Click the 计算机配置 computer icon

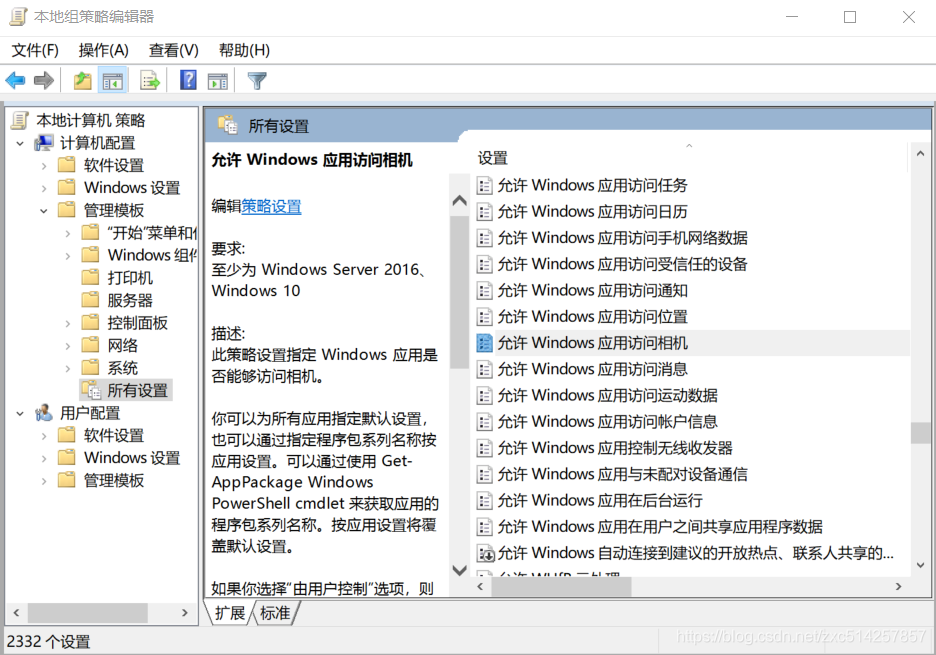(44, 143)
